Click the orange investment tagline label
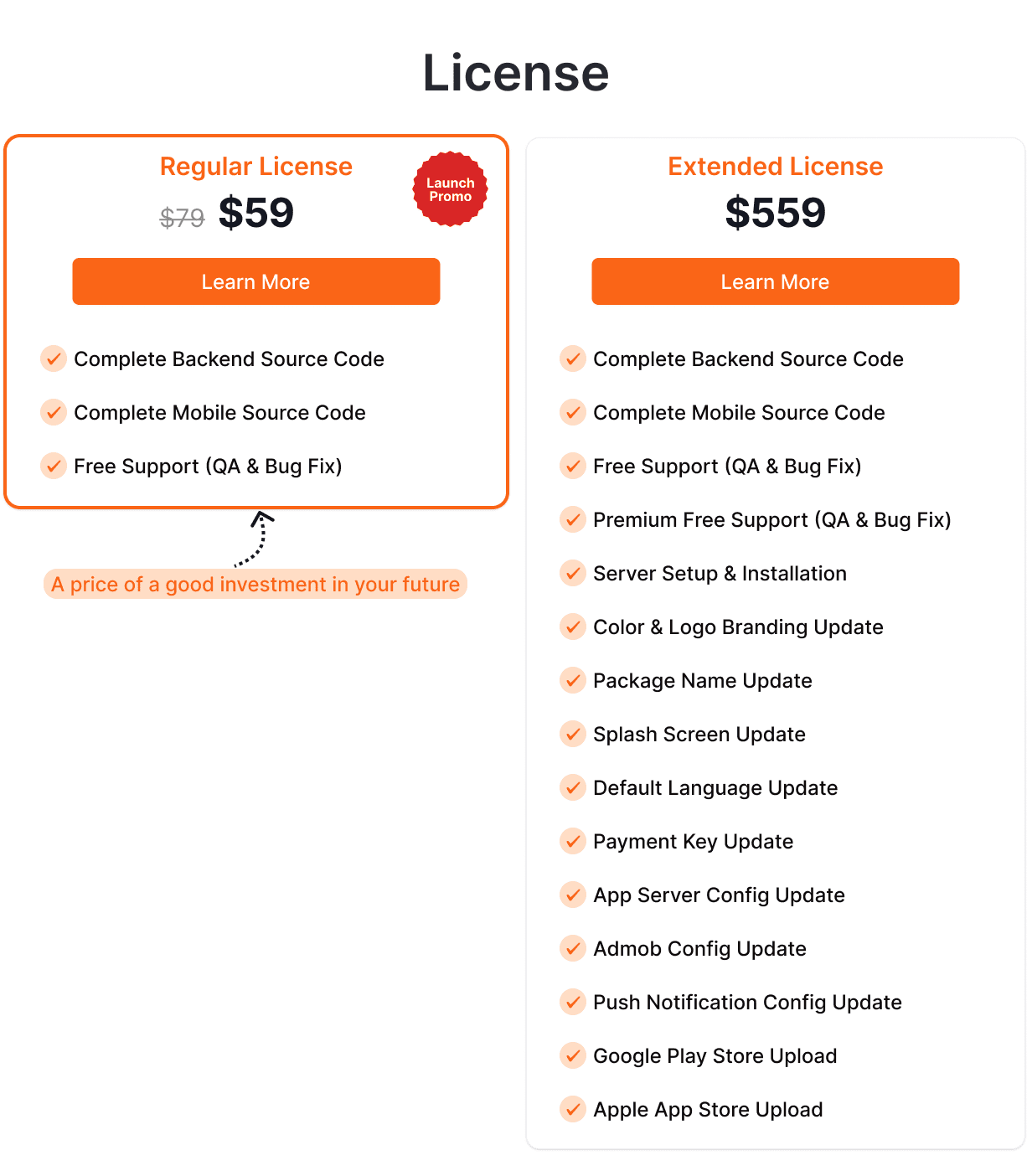 255,584
